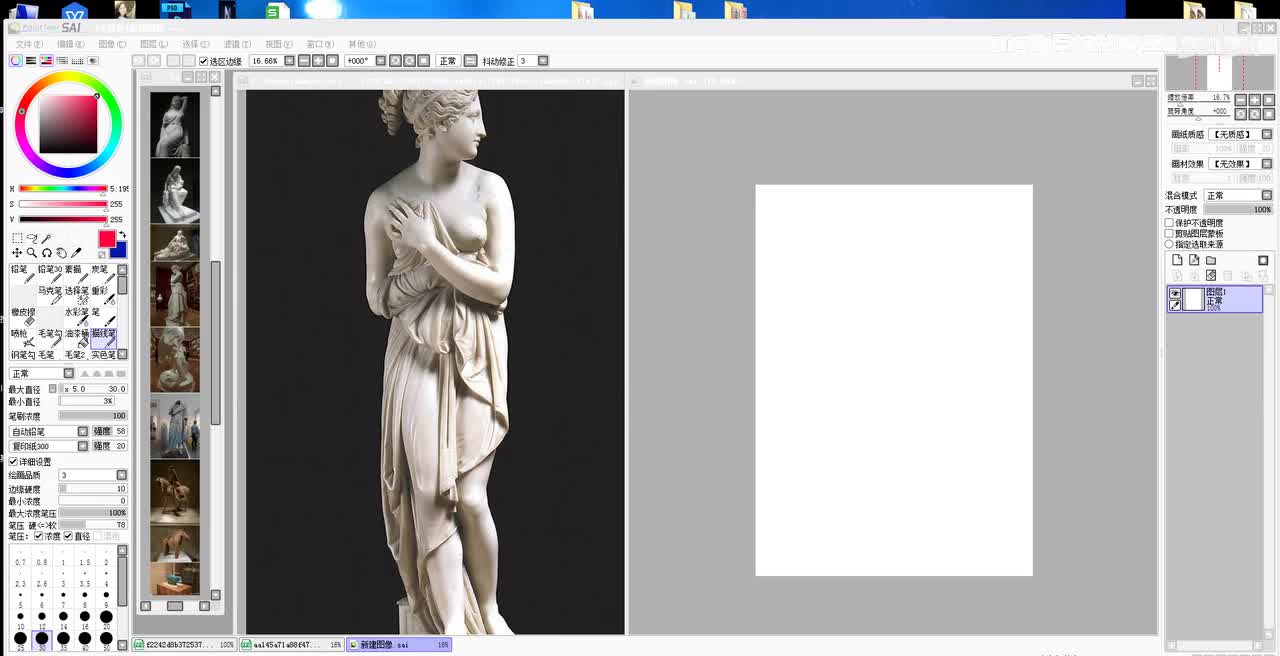Enable 保护不透明度 preserve opacity

pyautogui.click(x=1169, y=223)
